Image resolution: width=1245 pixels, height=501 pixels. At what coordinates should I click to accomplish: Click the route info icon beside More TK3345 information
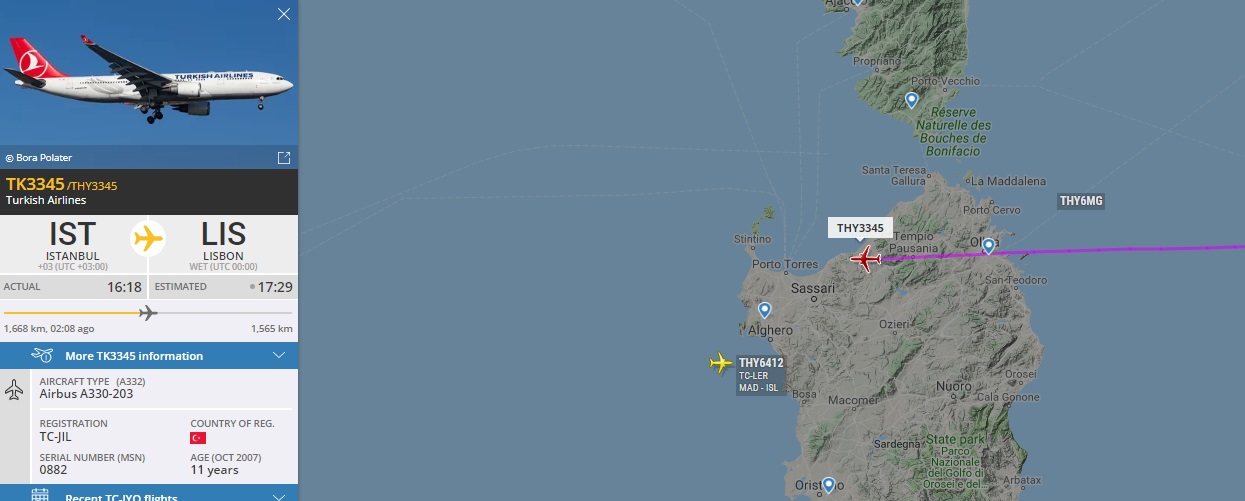[x=42, y=355]
